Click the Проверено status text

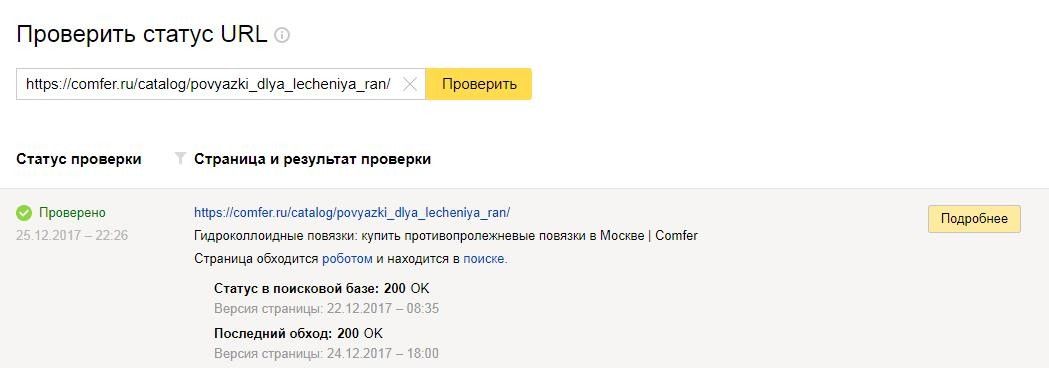(x=72, y=213)
